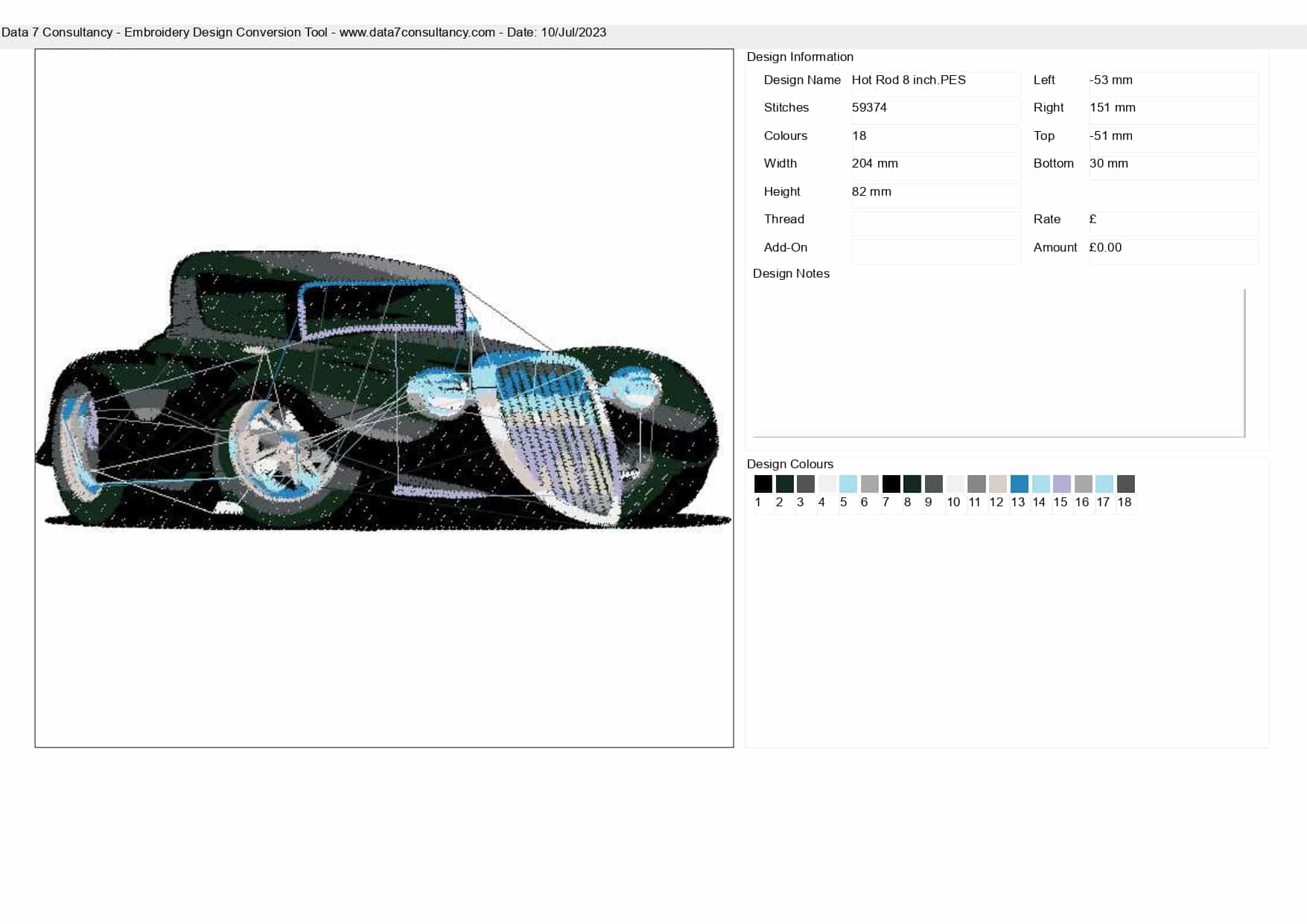Select colour swatch 14 (pale blue)
1307x924 pixels.
coord(1040,484)
